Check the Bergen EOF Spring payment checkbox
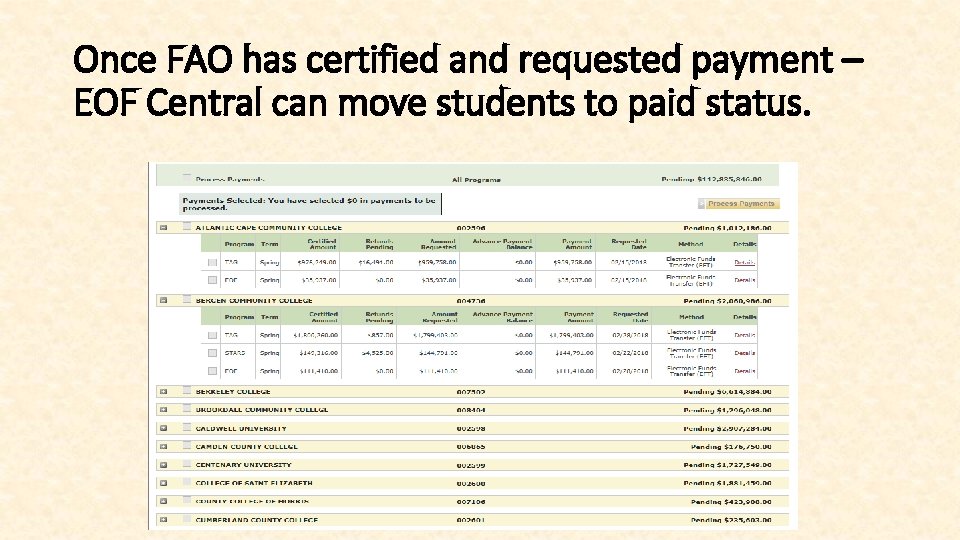Image resolution: width=960 pixels, height=540 pixels. point(212,371)
